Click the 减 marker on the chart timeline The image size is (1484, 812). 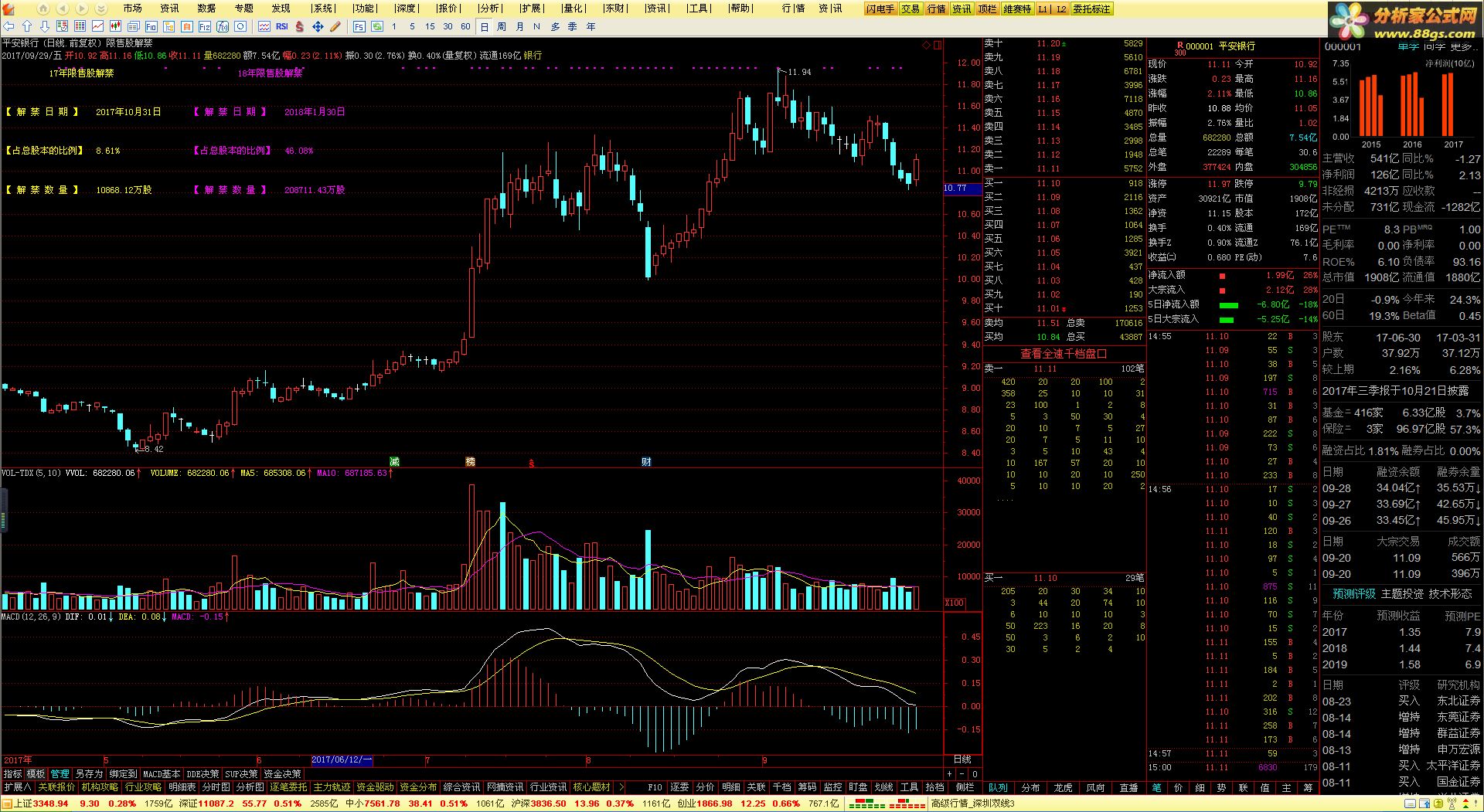(x=395, y=462)
